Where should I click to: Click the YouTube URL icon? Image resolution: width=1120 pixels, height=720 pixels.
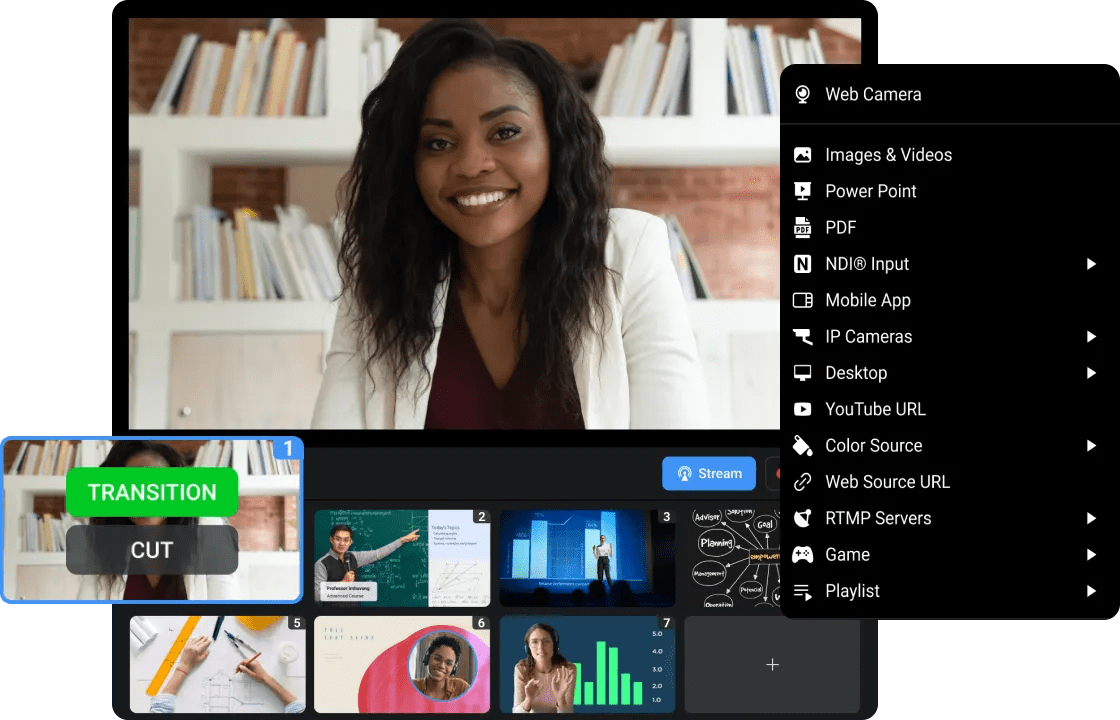coord(802,409)
